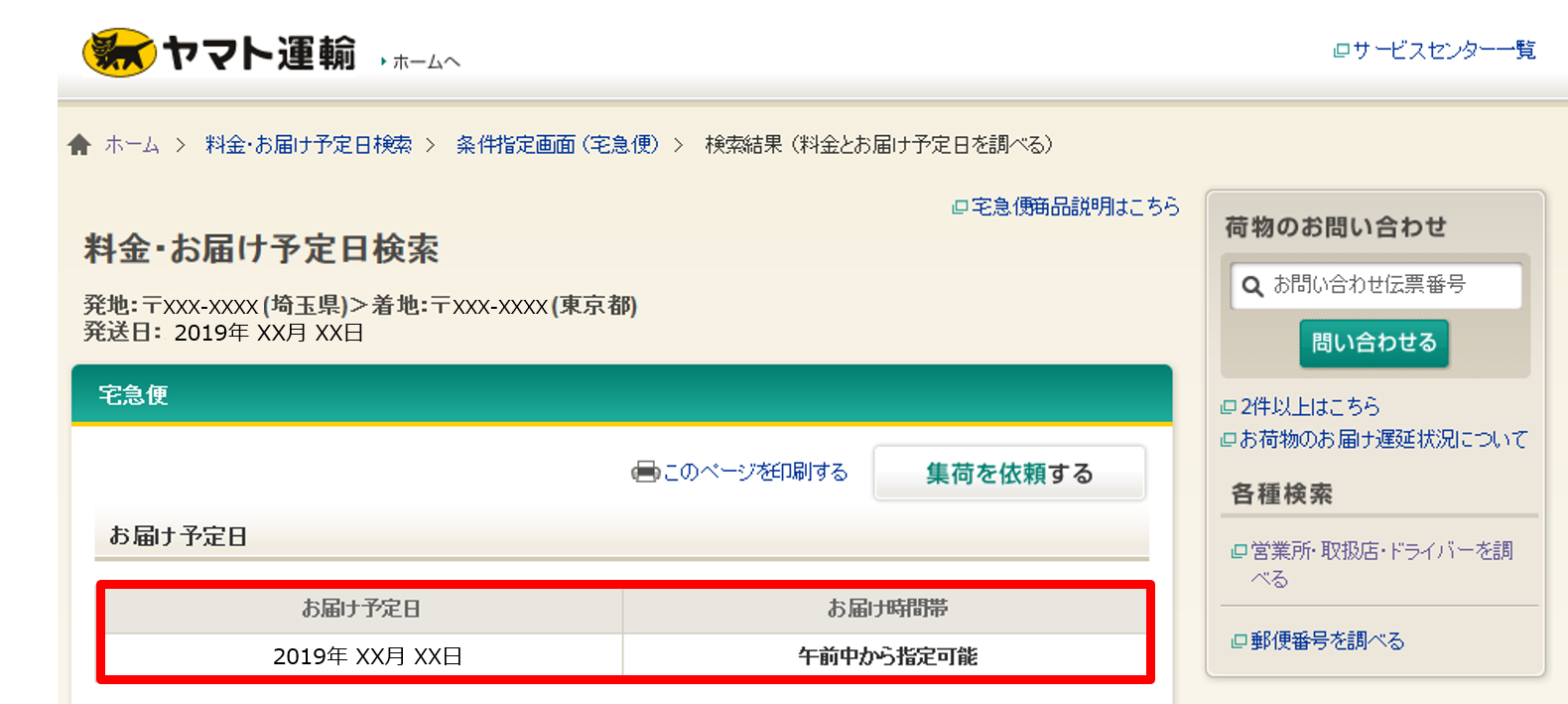The width and height of the screenshot is (1568, 704).
Task: Click the magnifier icon in inquiry box
Action: click(x=1252, y=286)
